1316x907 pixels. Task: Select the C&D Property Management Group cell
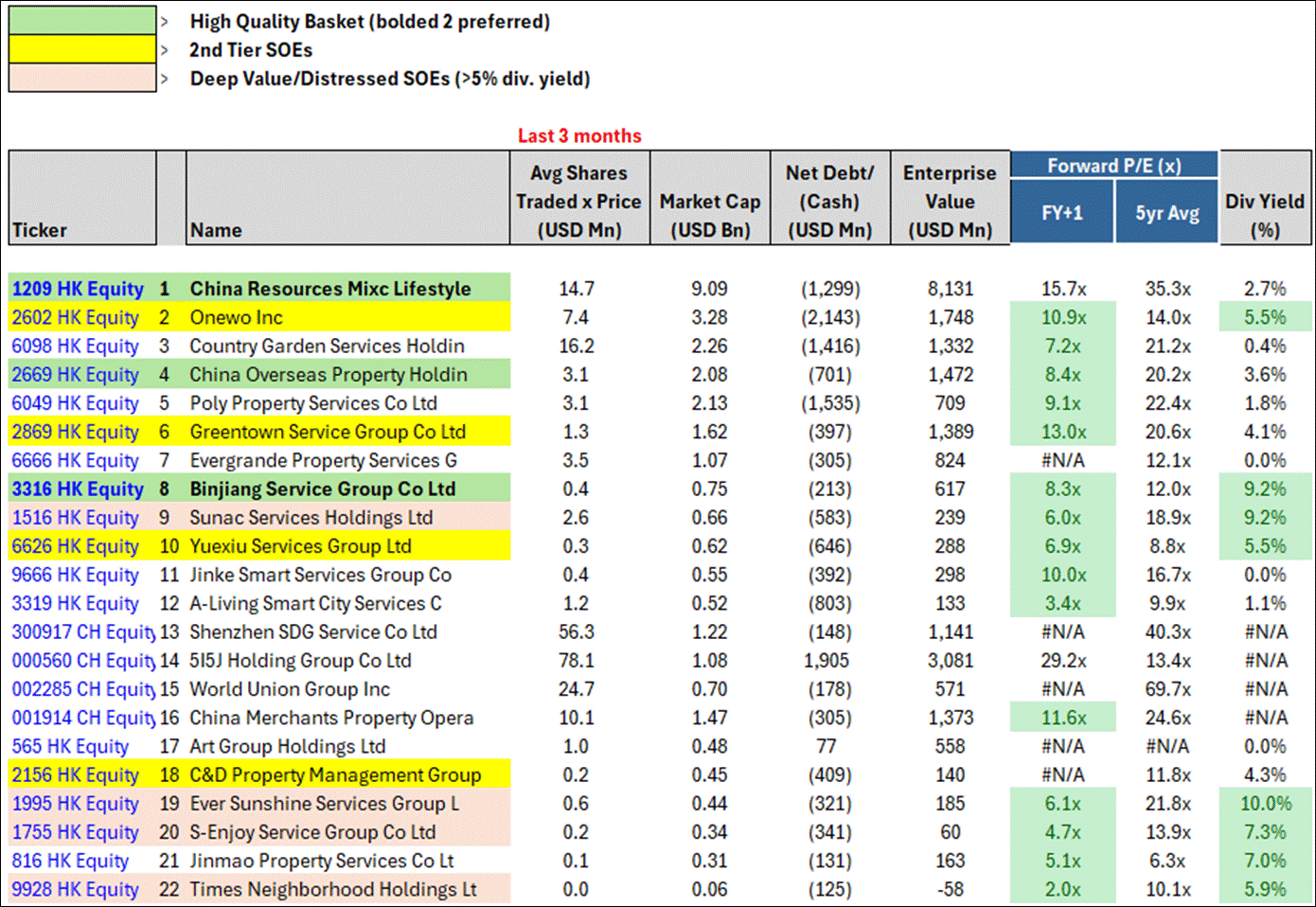(347, 774)
